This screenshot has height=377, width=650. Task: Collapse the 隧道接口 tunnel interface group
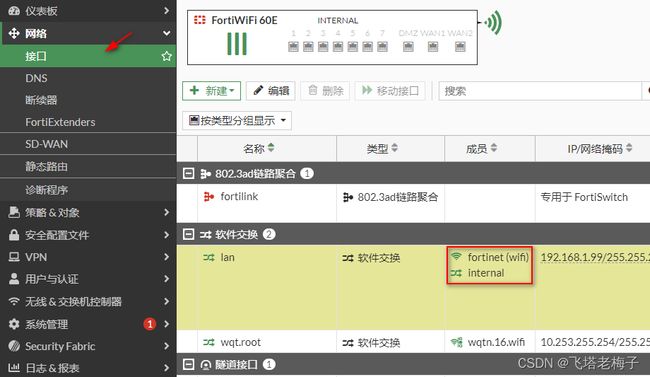coord(189,365)
